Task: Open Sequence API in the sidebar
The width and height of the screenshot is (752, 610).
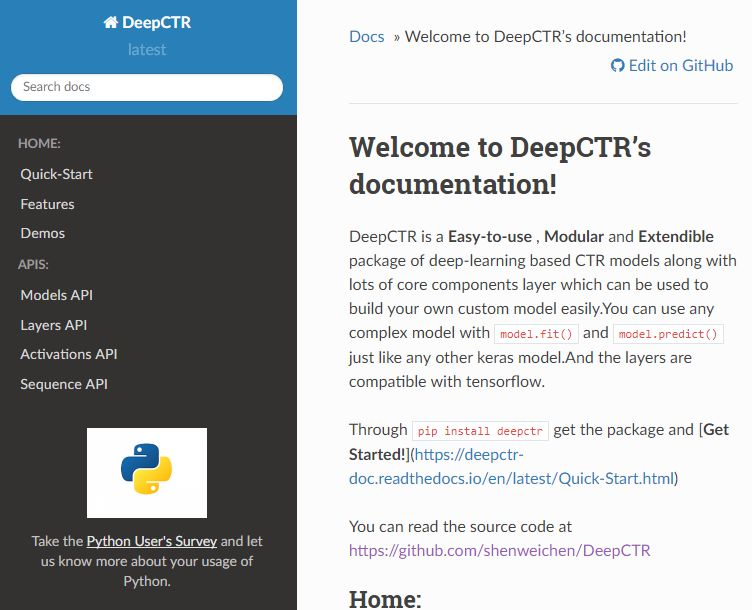Action: (64, 384)
